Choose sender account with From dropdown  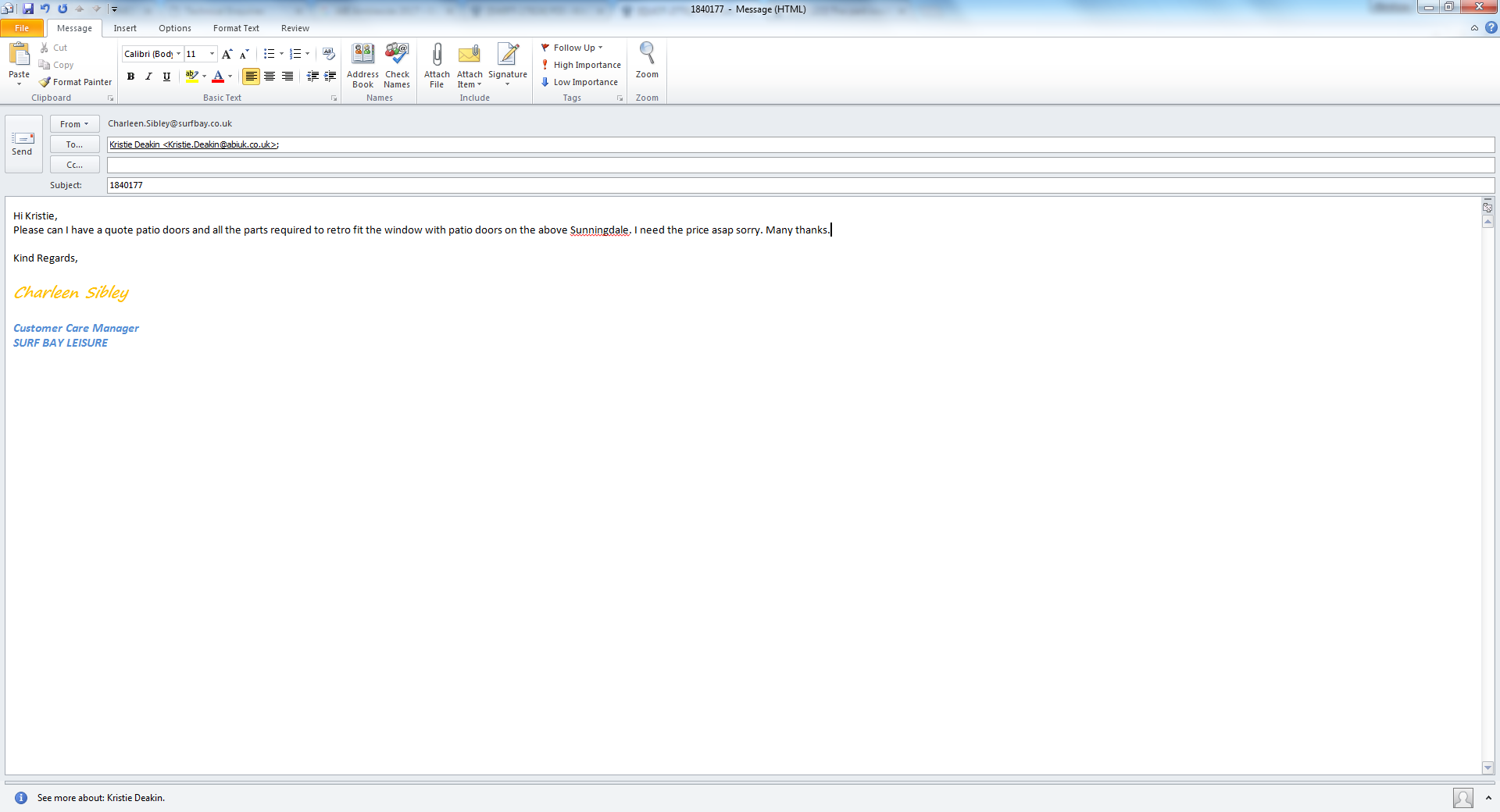74,124
